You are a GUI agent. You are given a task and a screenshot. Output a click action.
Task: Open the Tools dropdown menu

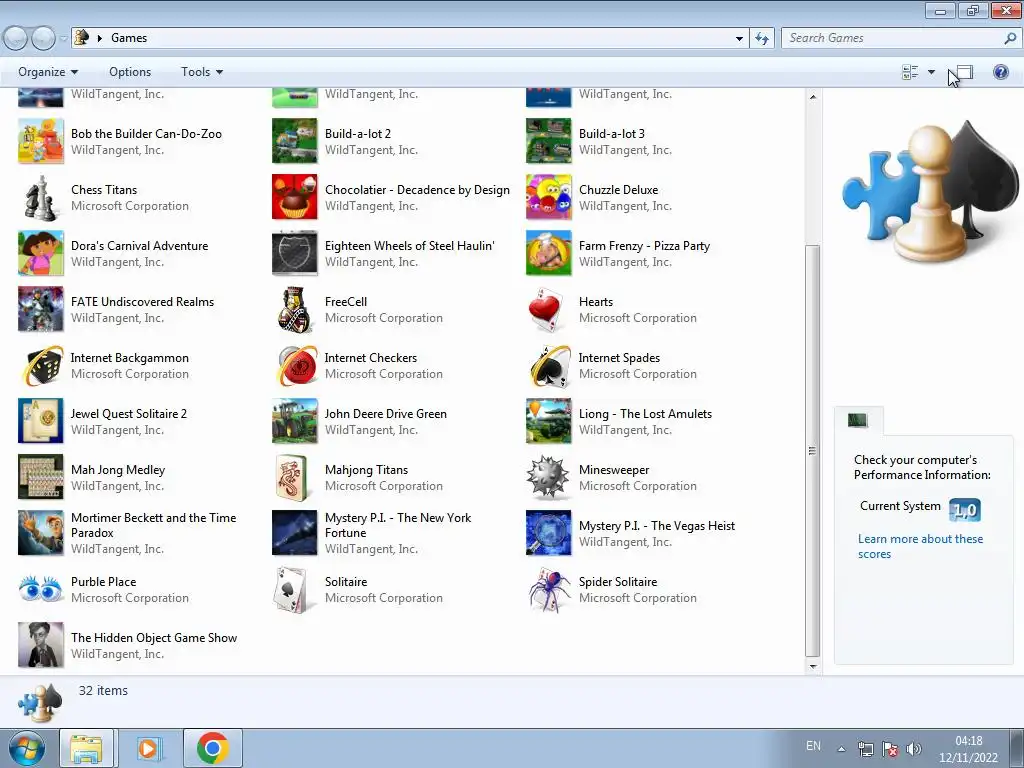(x=202, y=72)
